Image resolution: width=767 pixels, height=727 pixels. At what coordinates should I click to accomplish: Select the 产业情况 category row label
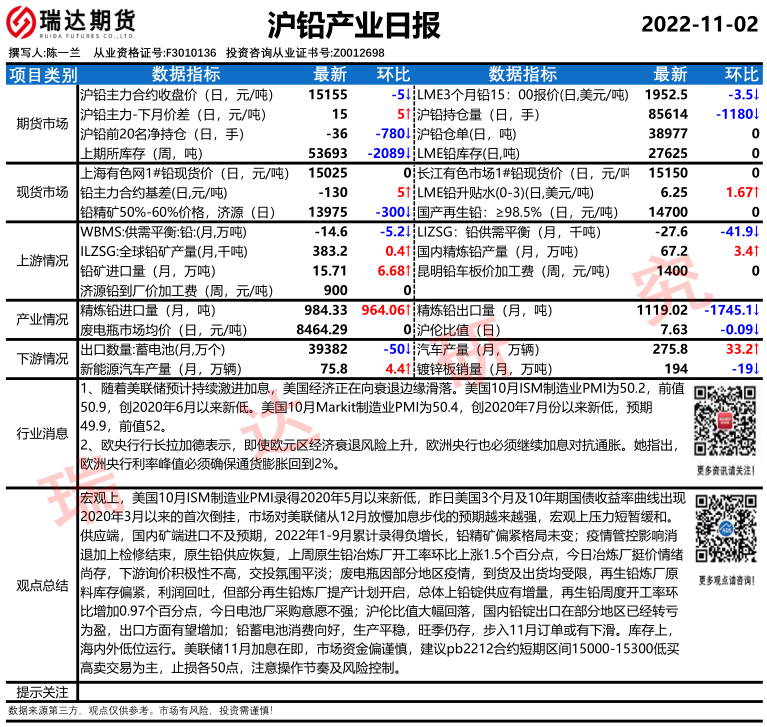[41, 320]
